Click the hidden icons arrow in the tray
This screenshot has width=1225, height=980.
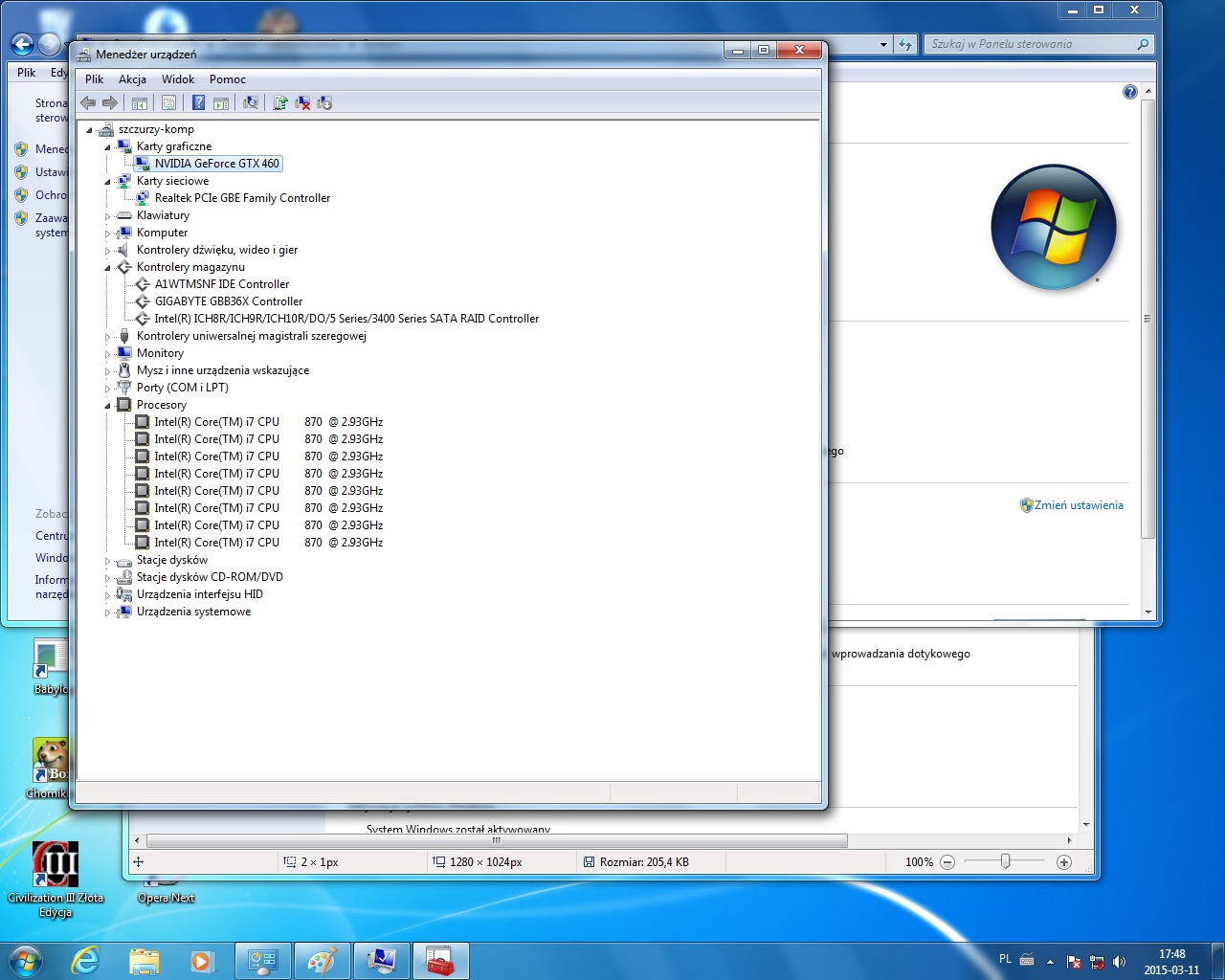[x=1050, y=962]
